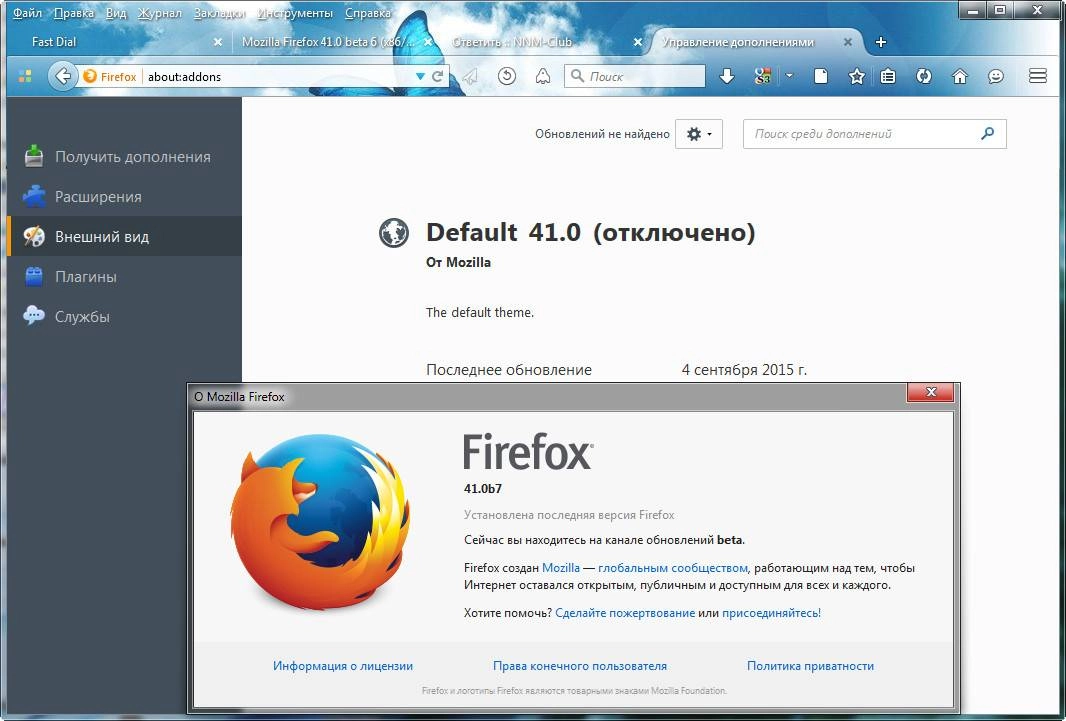1066x721 pixels.
Task: Click the version text 41.0b7
Action: (483, 489)
